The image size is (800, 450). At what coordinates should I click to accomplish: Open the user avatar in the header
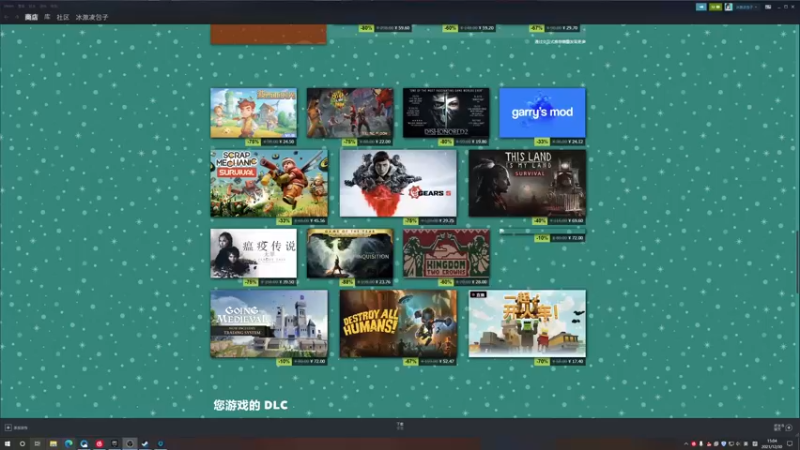click(x=729, y=7)
